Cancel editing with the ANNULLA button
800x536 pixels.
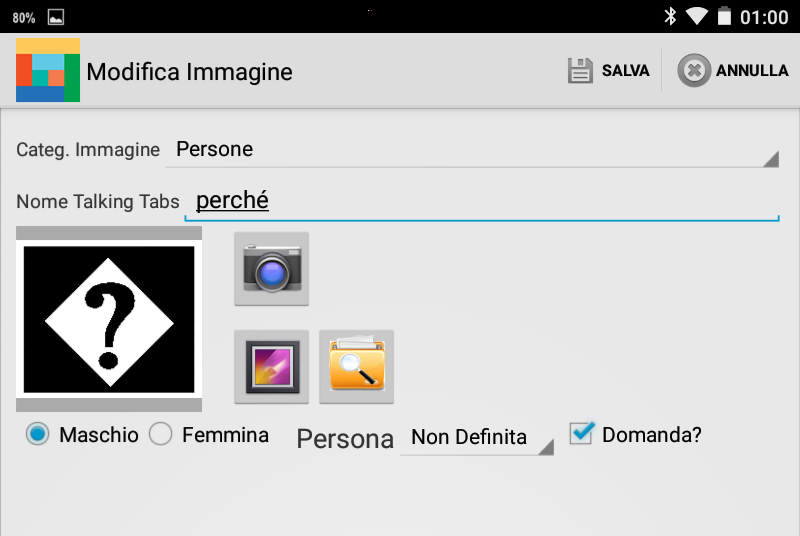(x=733, y=71)
